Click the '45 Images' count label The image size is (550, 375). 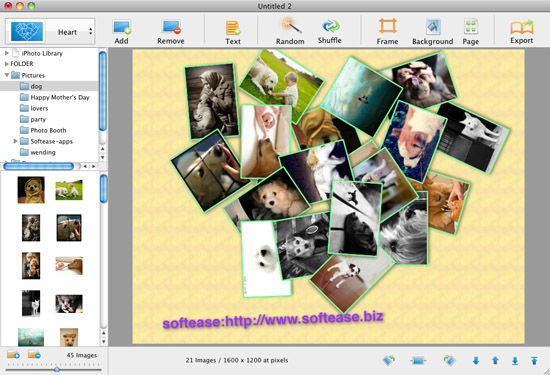point(82,355)
